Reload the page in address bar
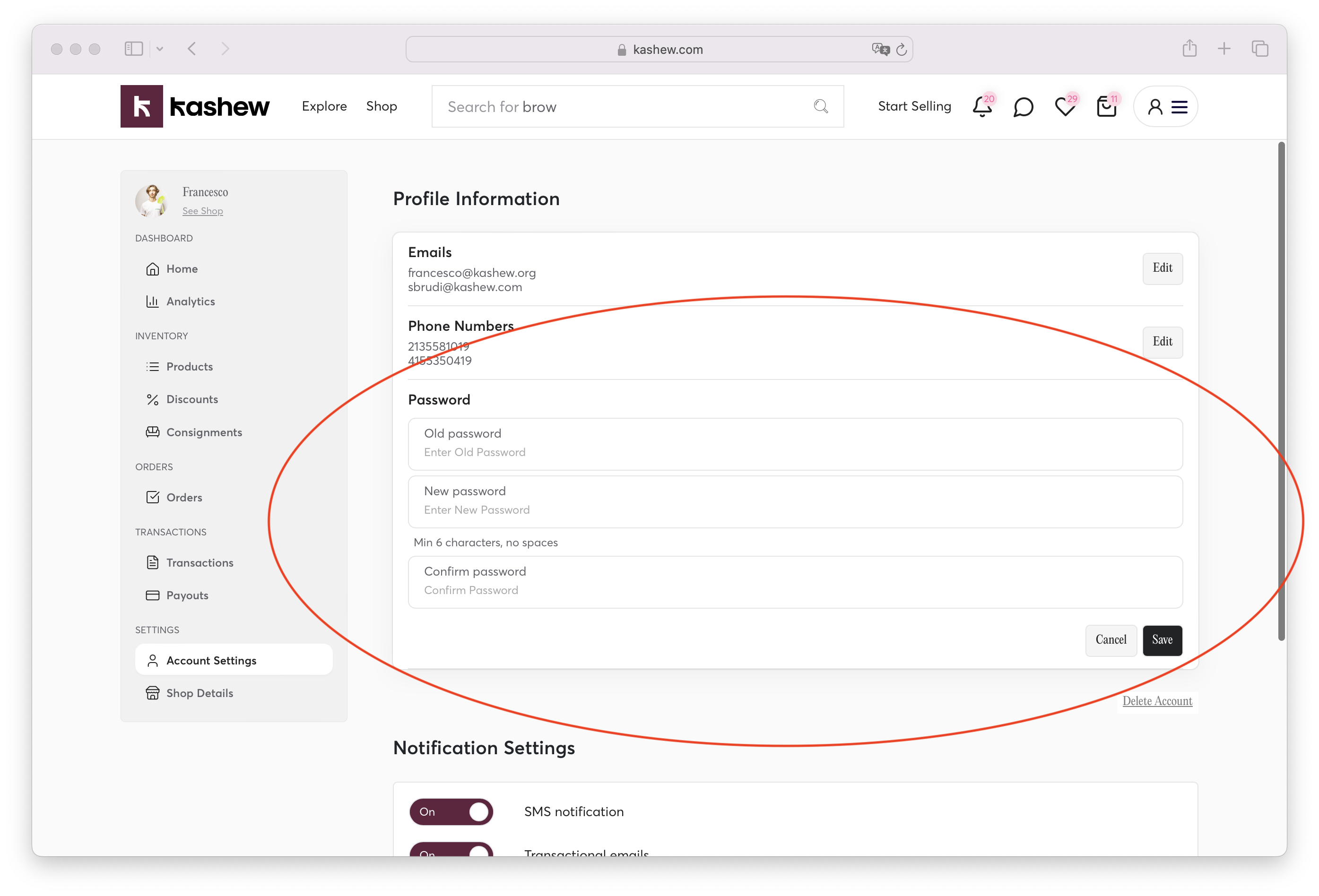 pos(901,50)
